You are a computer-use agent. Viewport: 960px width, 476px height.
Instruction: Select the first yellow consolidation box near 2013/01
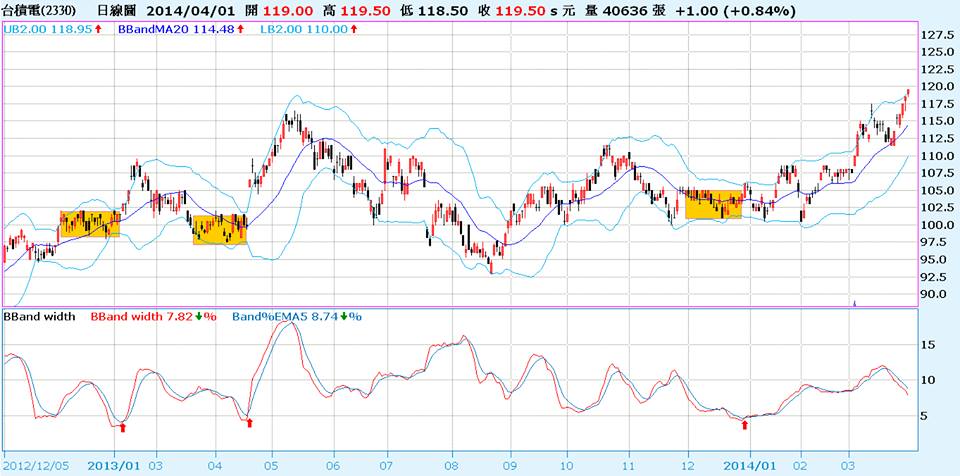click(x=89, y=224)
